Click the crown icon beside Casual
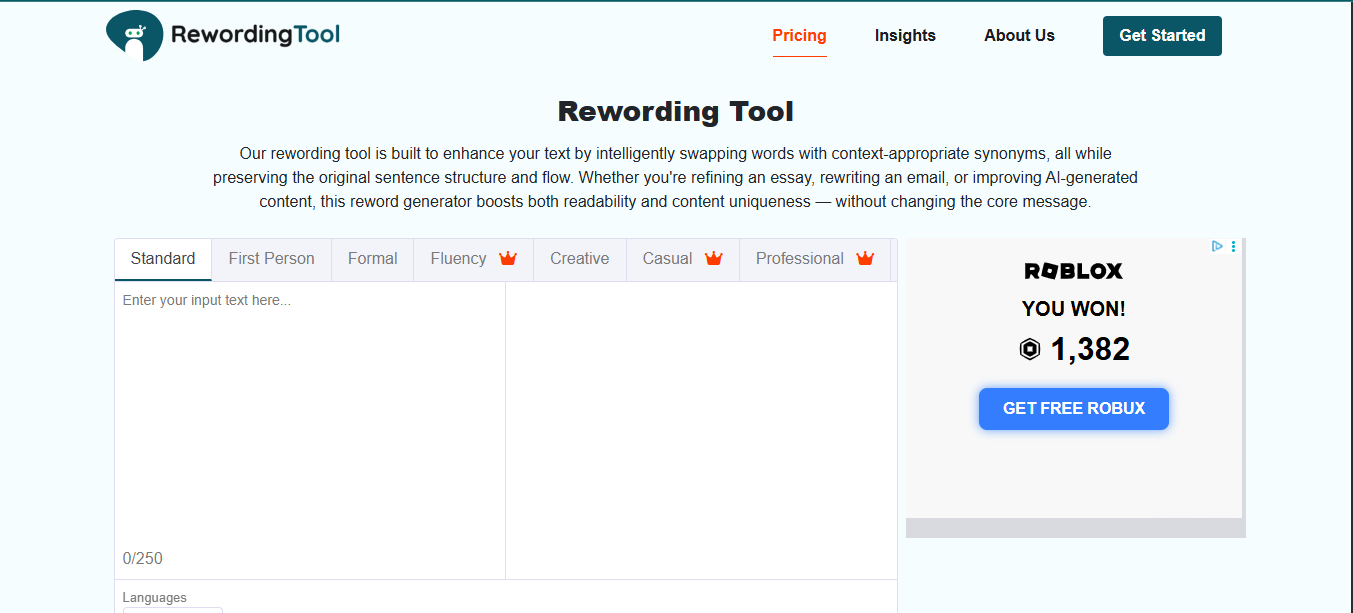The width and height of the screenshot is (1353, 613). pyautogui.click(x=713, y=258)
